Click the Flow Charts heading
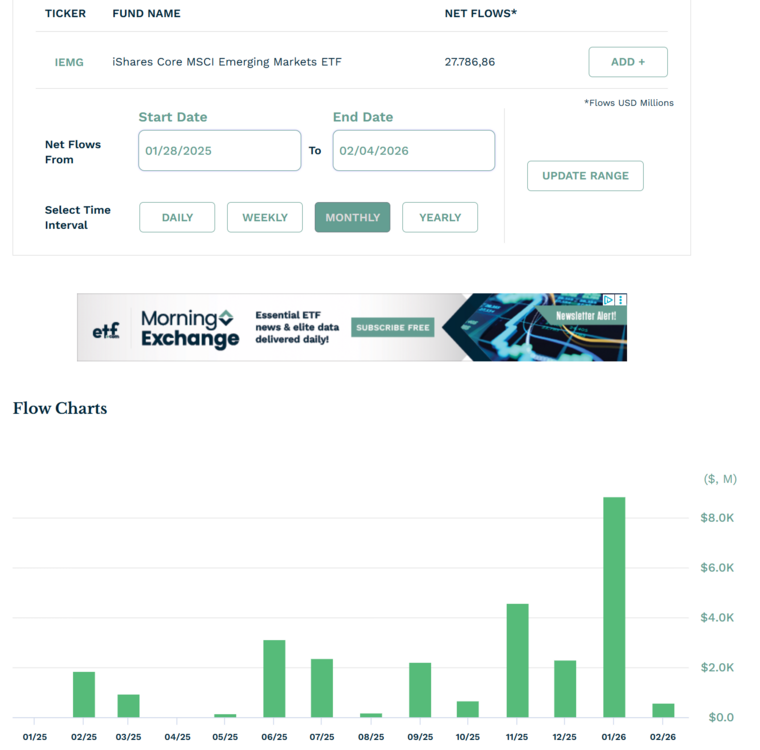Screen dimensions: 760x750 (60, 408)
